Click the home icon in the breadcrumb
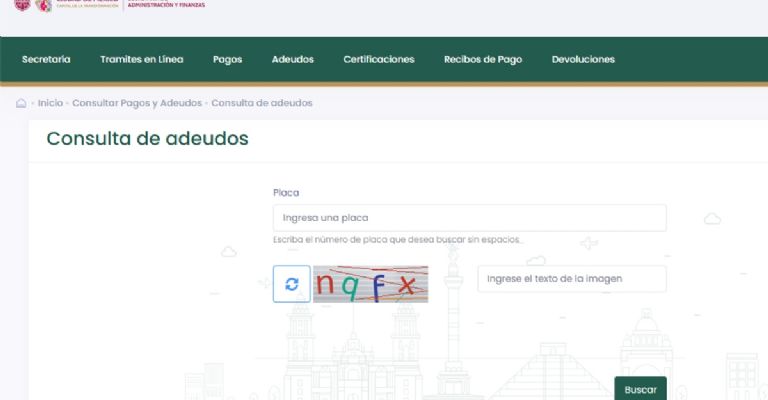 coord(21,103)
